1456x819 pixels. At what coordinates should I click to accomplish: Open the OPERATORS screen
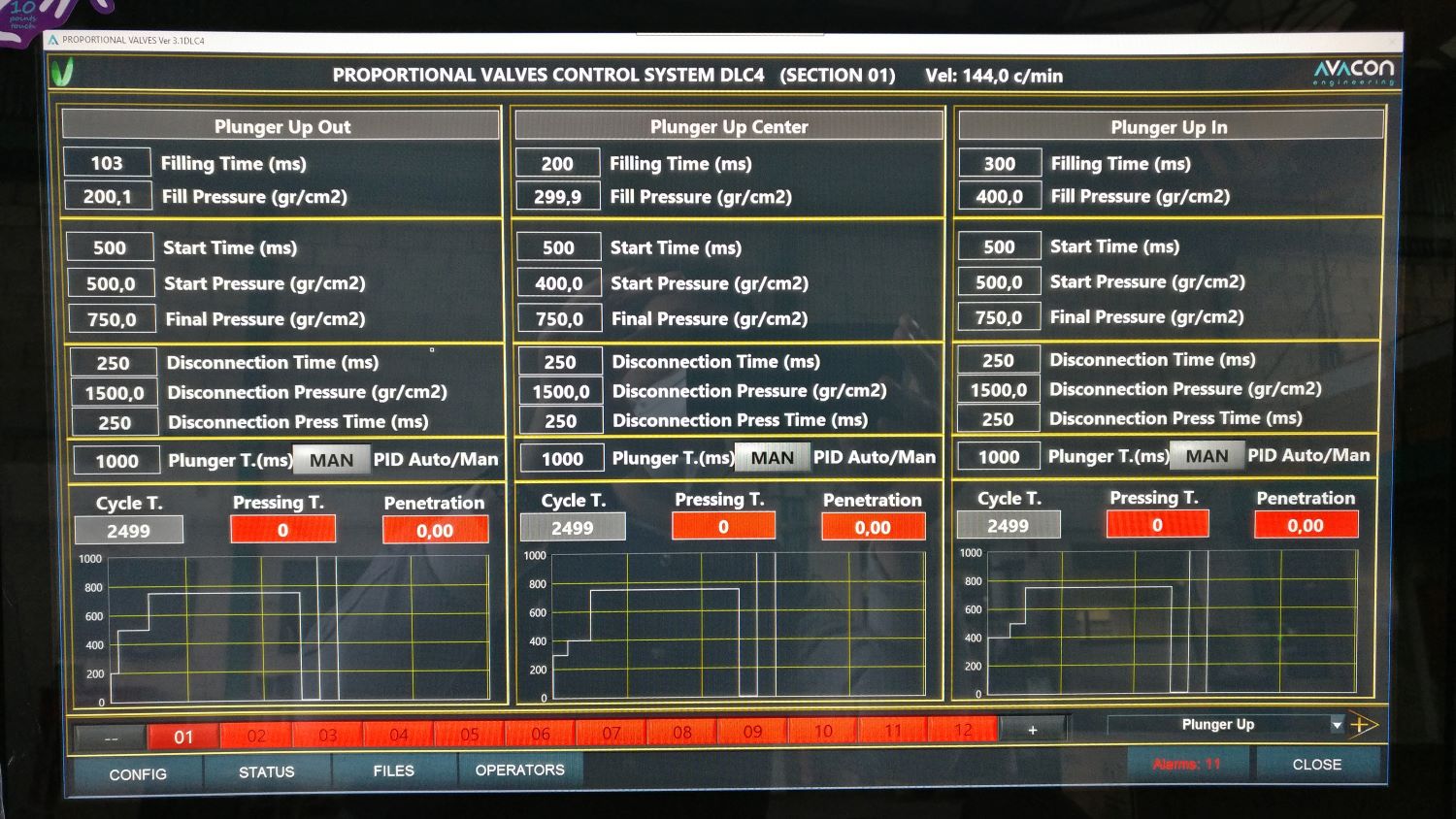tap(519, 770)
